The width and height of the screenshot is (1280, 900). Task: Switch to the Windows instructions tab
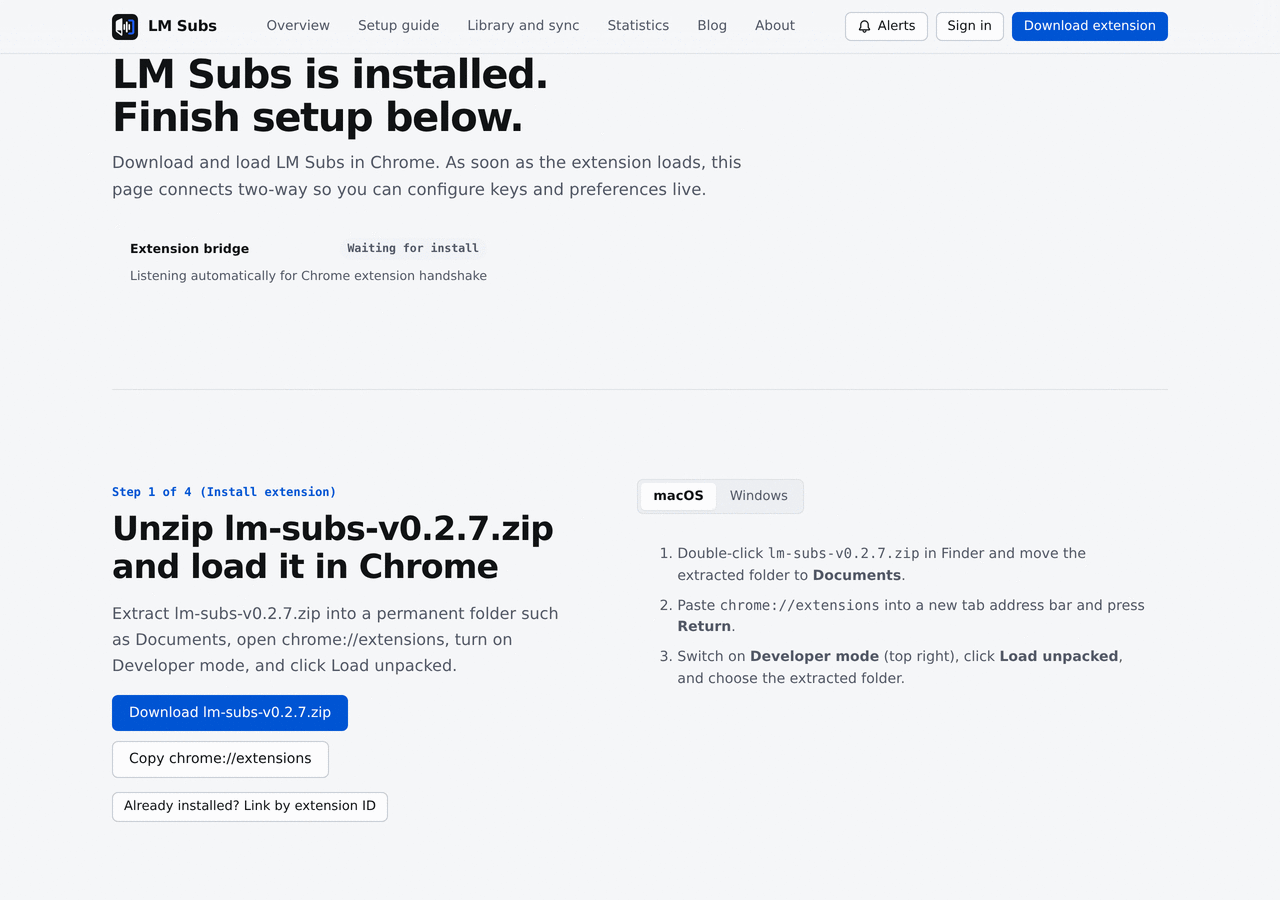(x=759, y=496)
